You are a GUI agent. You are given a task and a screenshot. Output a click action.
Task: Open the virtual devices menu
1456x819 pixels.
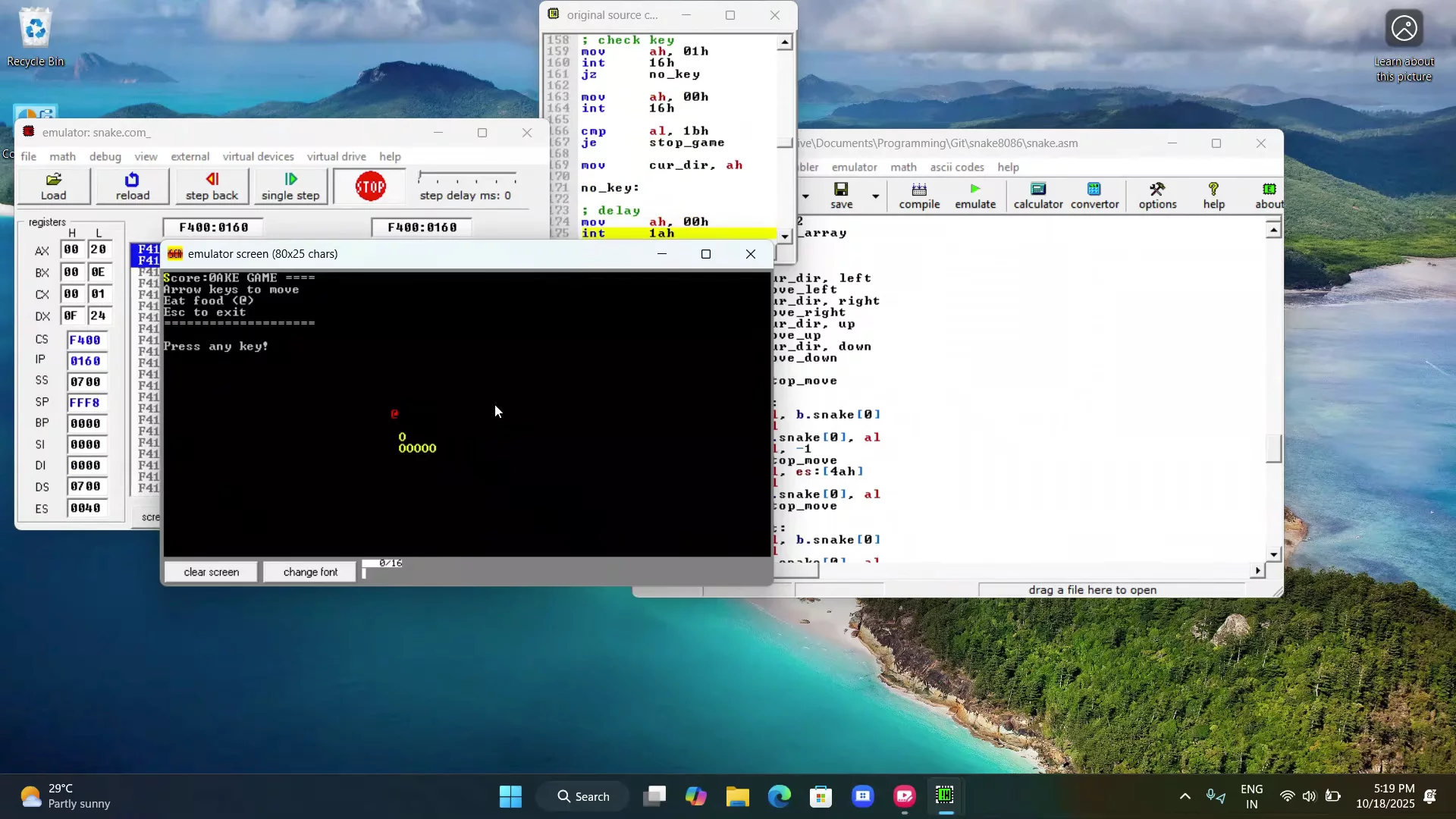pyautogui.click(x=258, y=156)
